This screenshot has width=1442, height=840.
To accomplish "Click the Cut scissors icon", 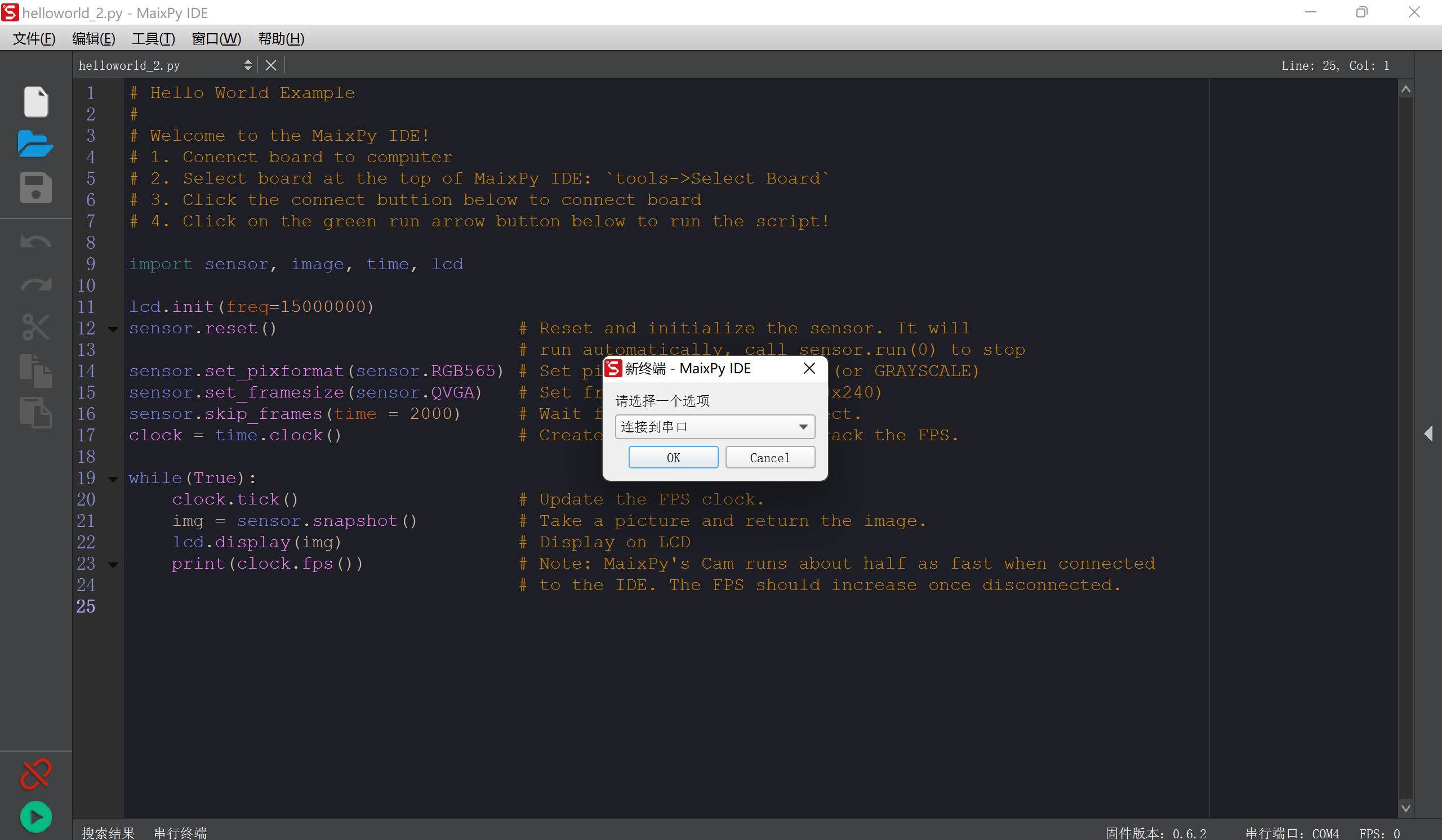I will pyautogui.click(x=35, y=327).
